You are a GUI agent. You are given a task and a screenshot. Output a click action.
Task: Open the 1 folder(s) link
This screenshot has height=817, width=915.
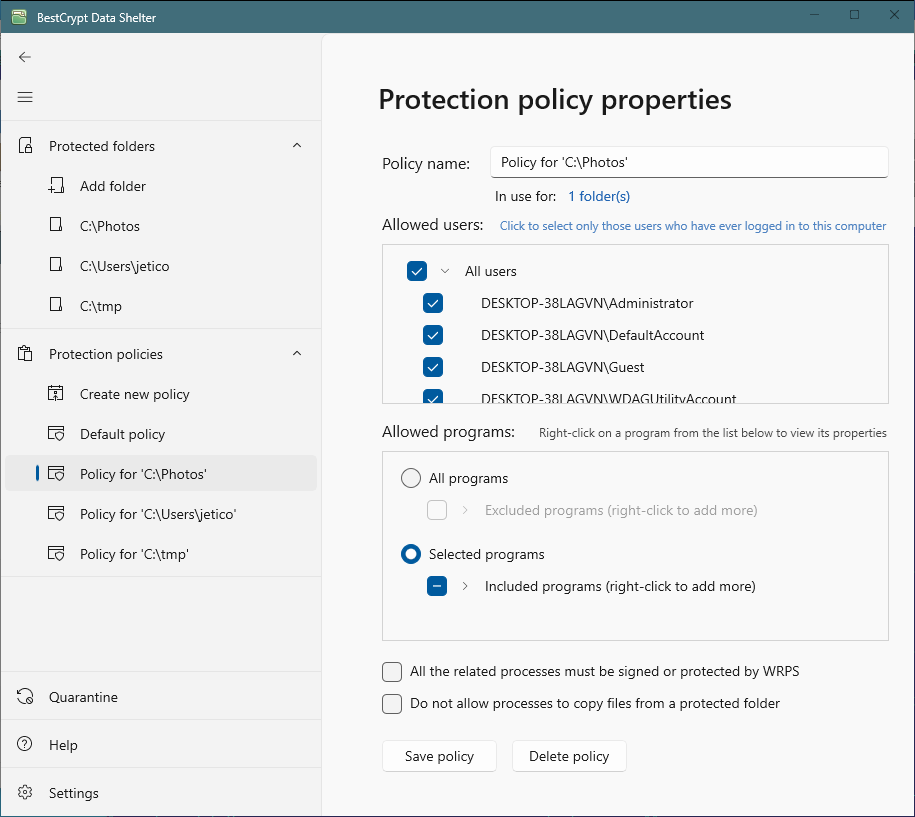(x=599, y=196)
